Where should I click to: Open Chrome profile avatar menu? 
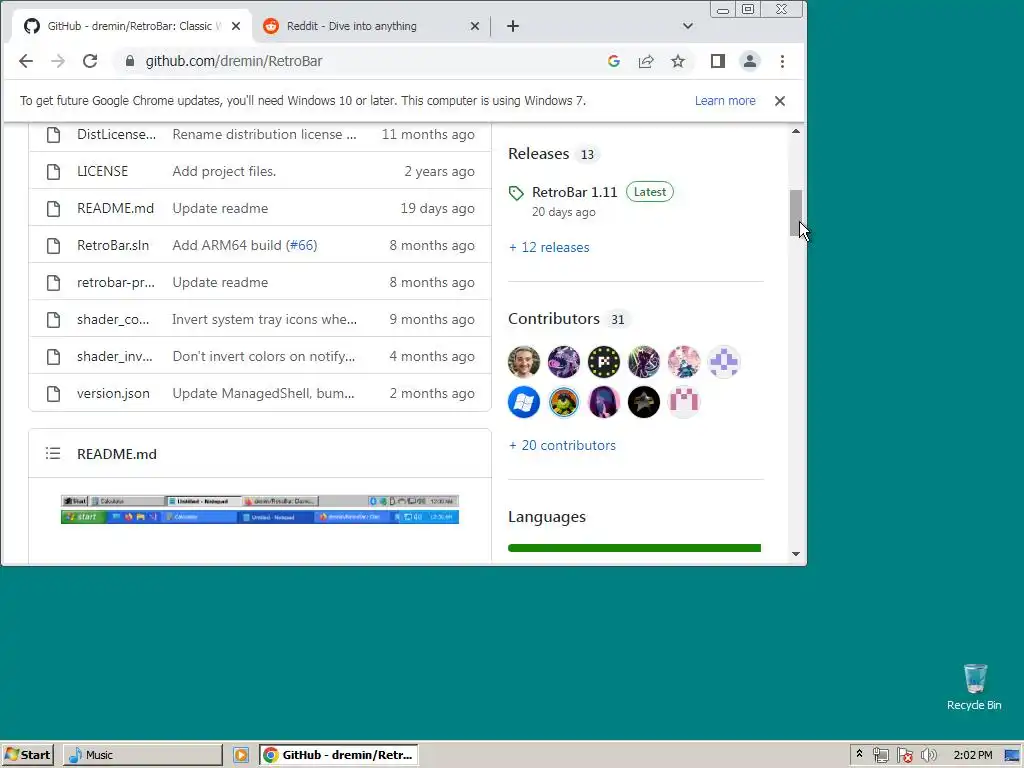[750, 61]
